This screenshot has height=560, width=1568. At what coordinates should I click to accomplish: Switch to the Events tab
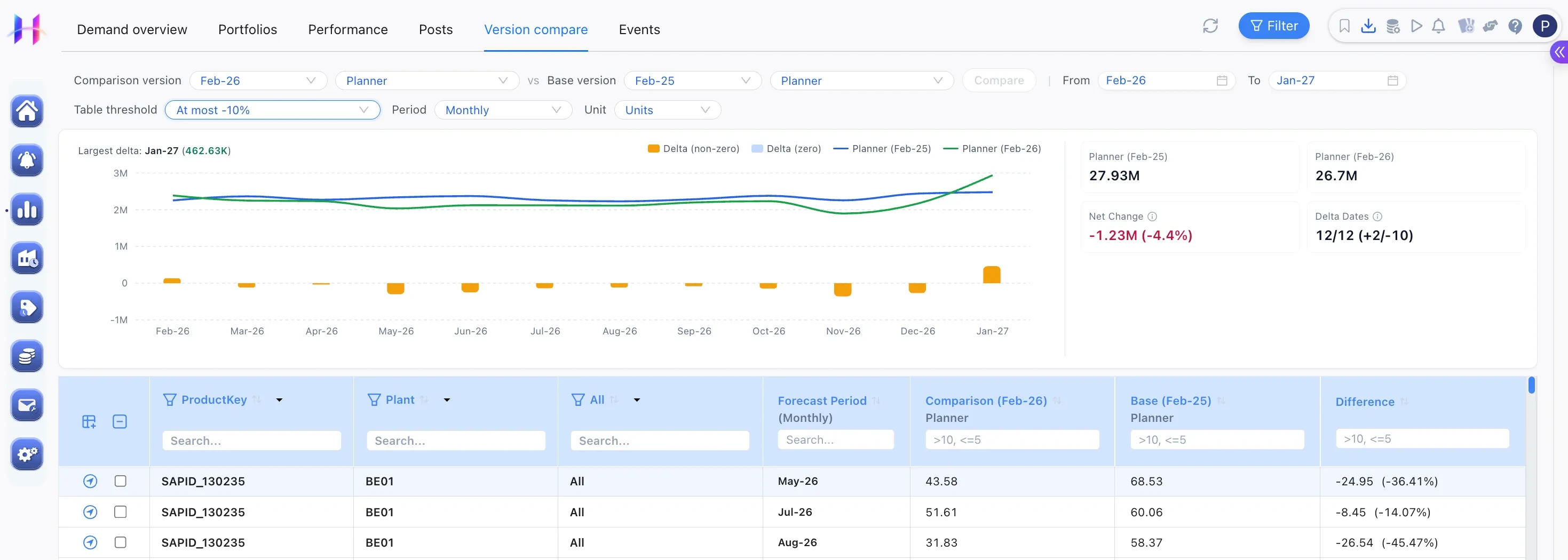639,30
